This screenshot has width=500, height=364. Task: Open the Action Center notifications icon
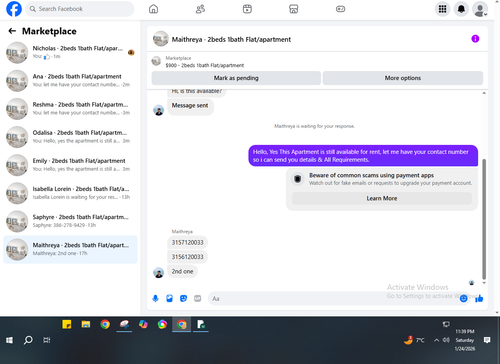[487, 340]
